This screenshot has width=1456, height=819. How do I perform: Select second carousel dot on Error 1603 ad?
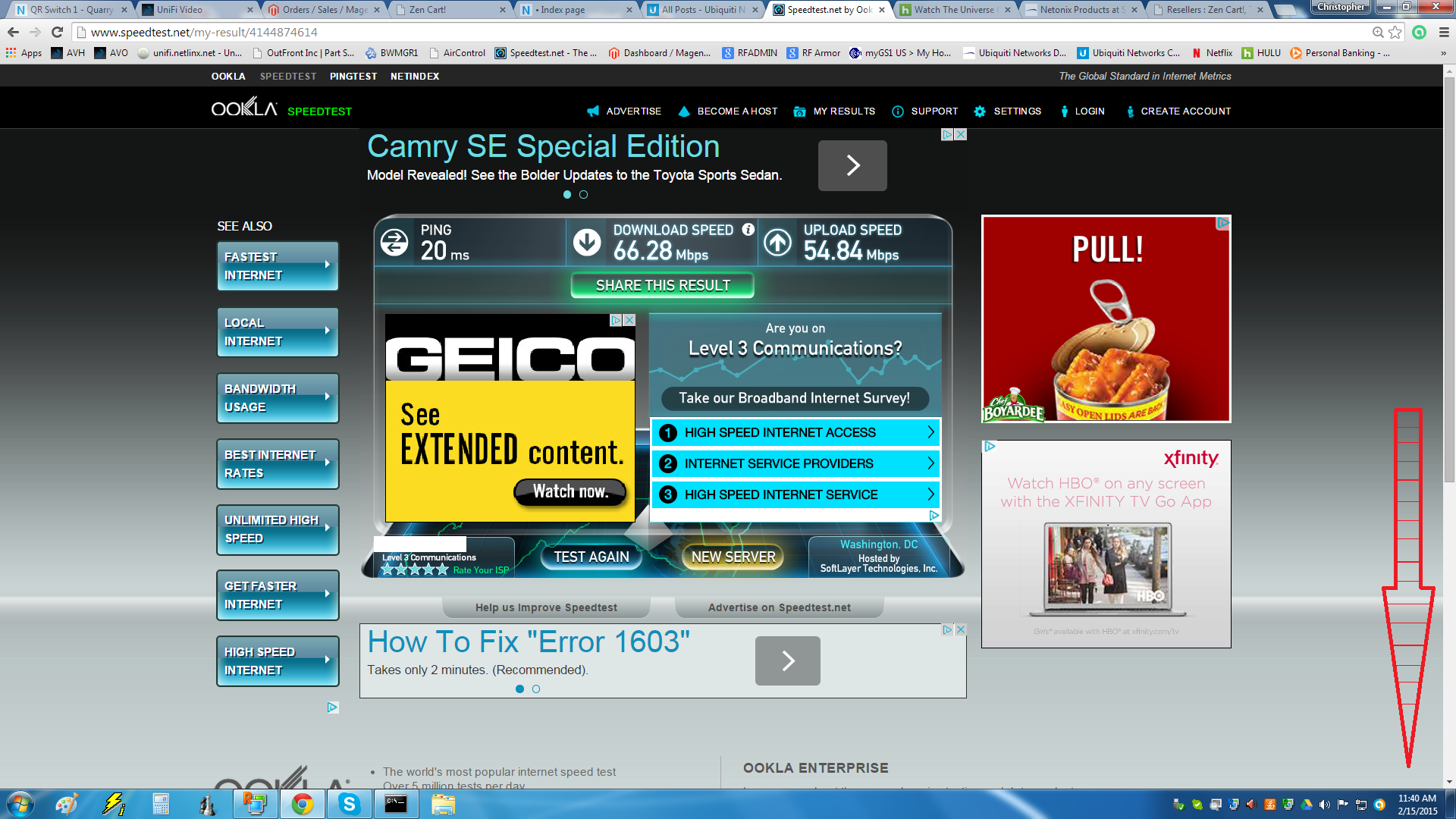[536, 689]
